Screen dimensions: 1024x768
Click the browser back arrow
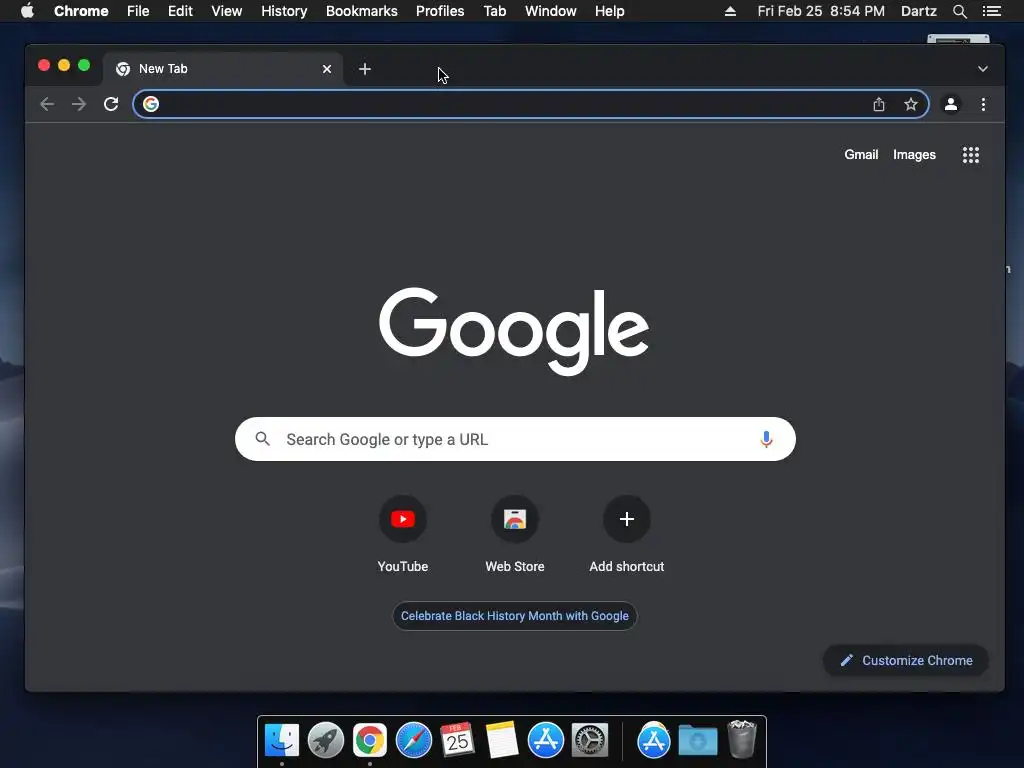click(x=47, y=104)
